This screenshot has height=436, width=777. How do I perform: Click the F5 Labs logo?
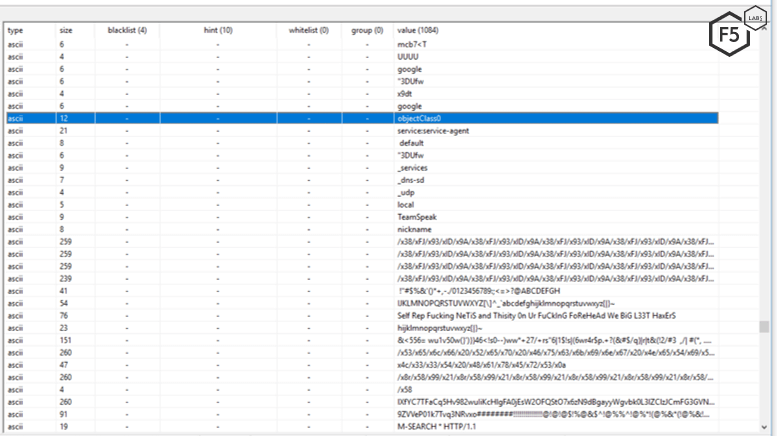click(738, 32)
